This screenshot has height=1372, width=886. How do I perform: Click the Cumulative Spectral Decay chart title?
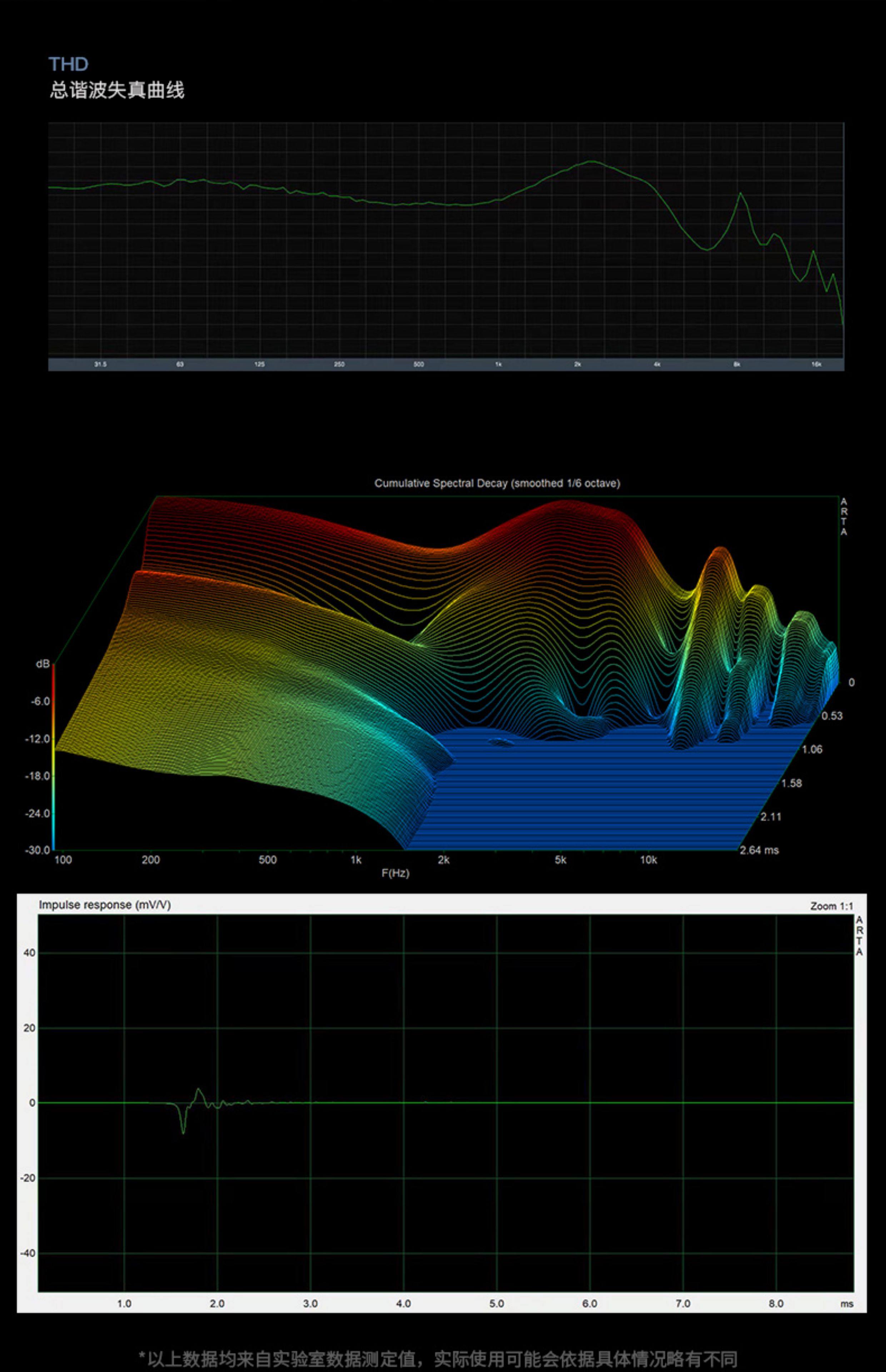click(x=497, y=483)
